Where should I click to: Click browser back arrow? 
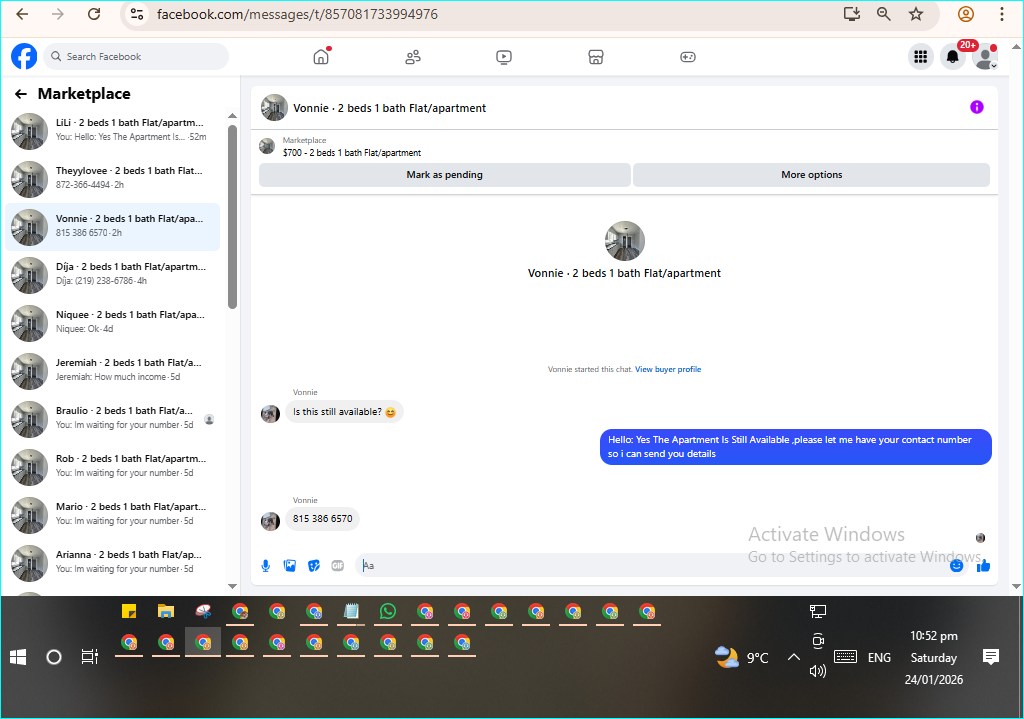point(22,14)
